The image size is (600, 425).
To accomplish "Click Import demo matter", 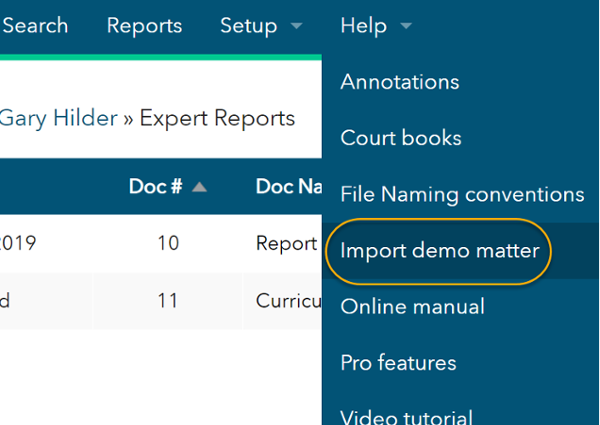I will pyautogui.click(x=440, y=250).
